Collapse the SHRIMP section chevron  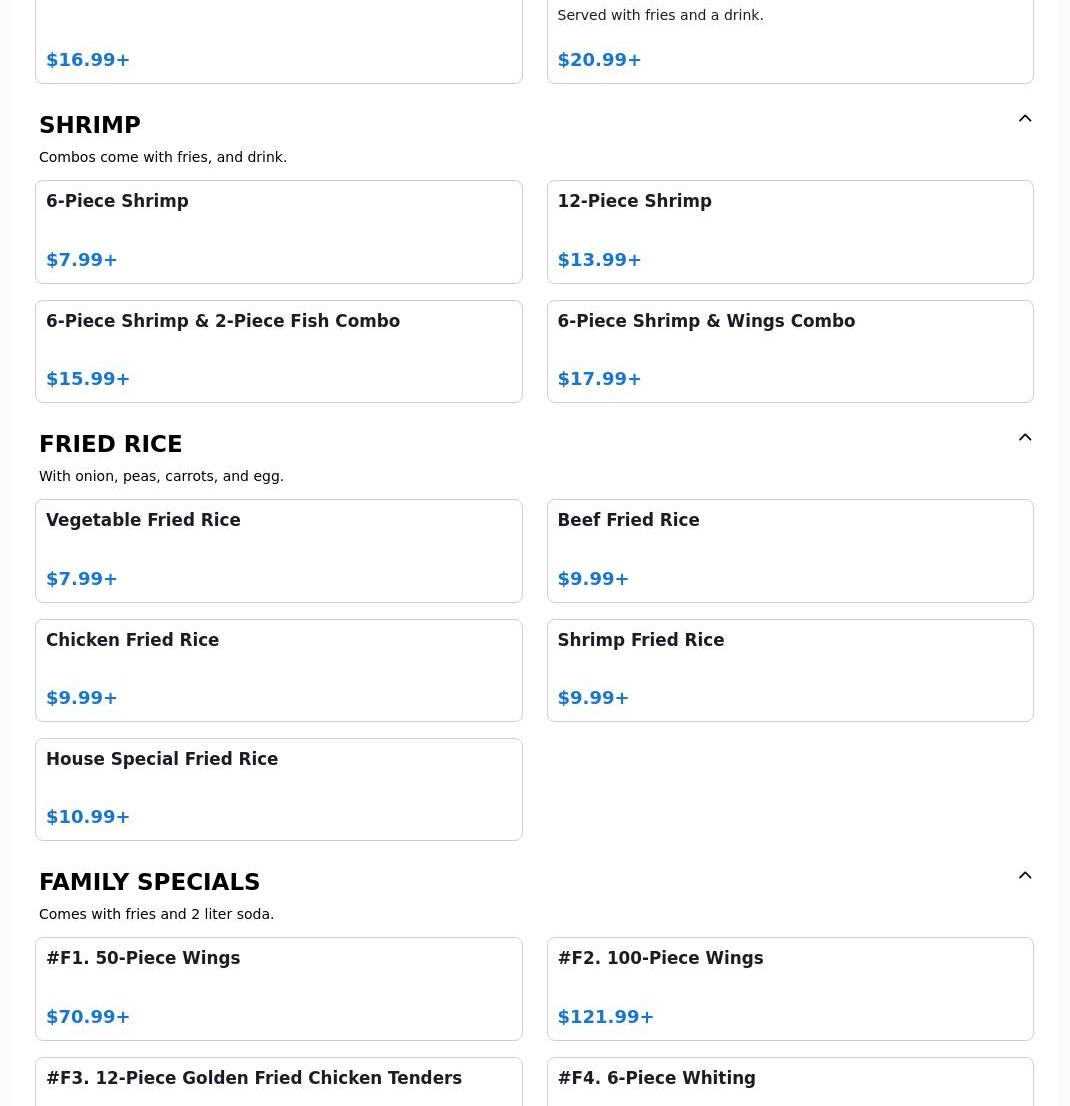coord(1025,118)
